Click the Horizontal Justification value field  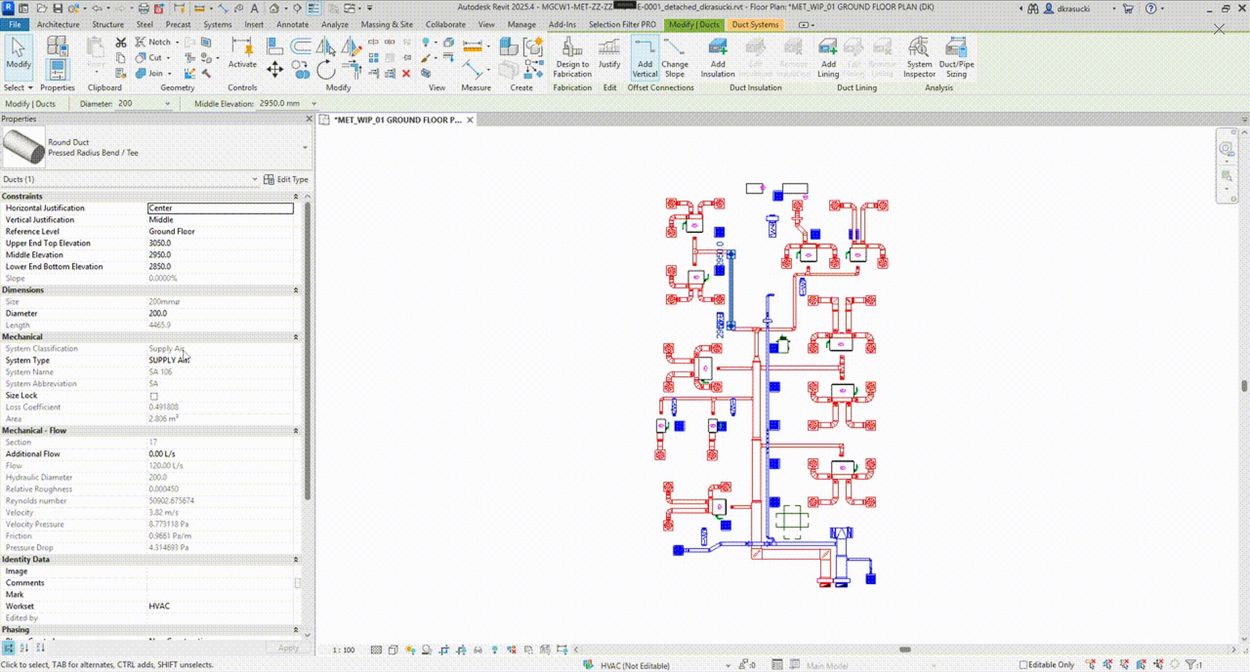click(220, 208)
